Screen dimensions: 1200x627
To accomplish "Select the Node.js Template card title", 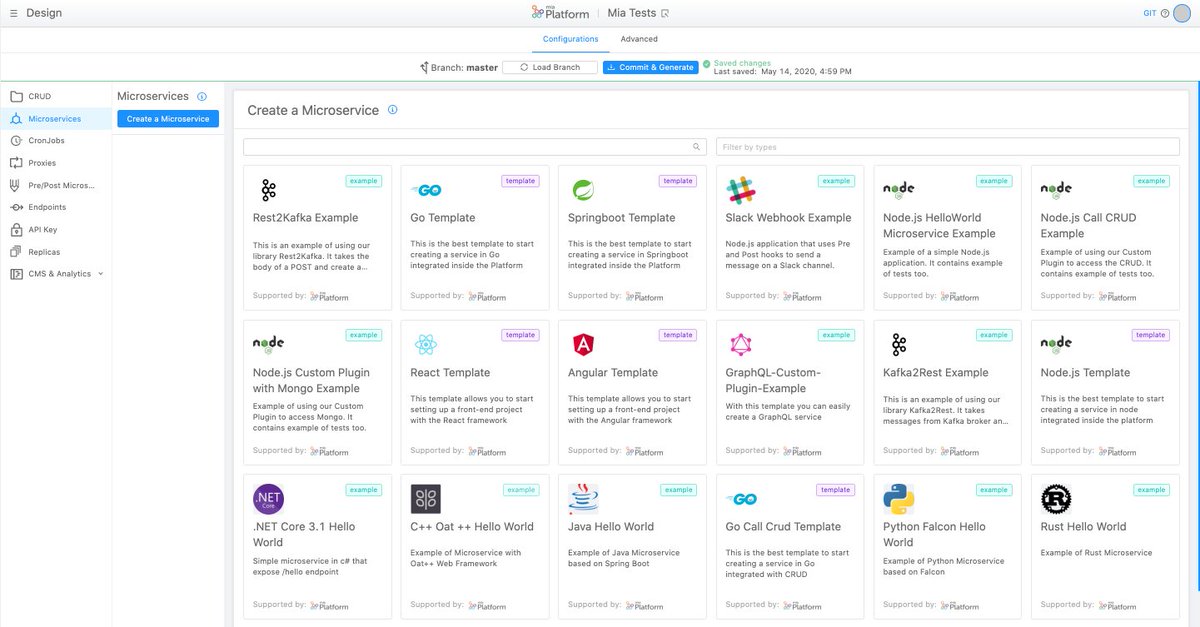I will (x=1085, y=372).
